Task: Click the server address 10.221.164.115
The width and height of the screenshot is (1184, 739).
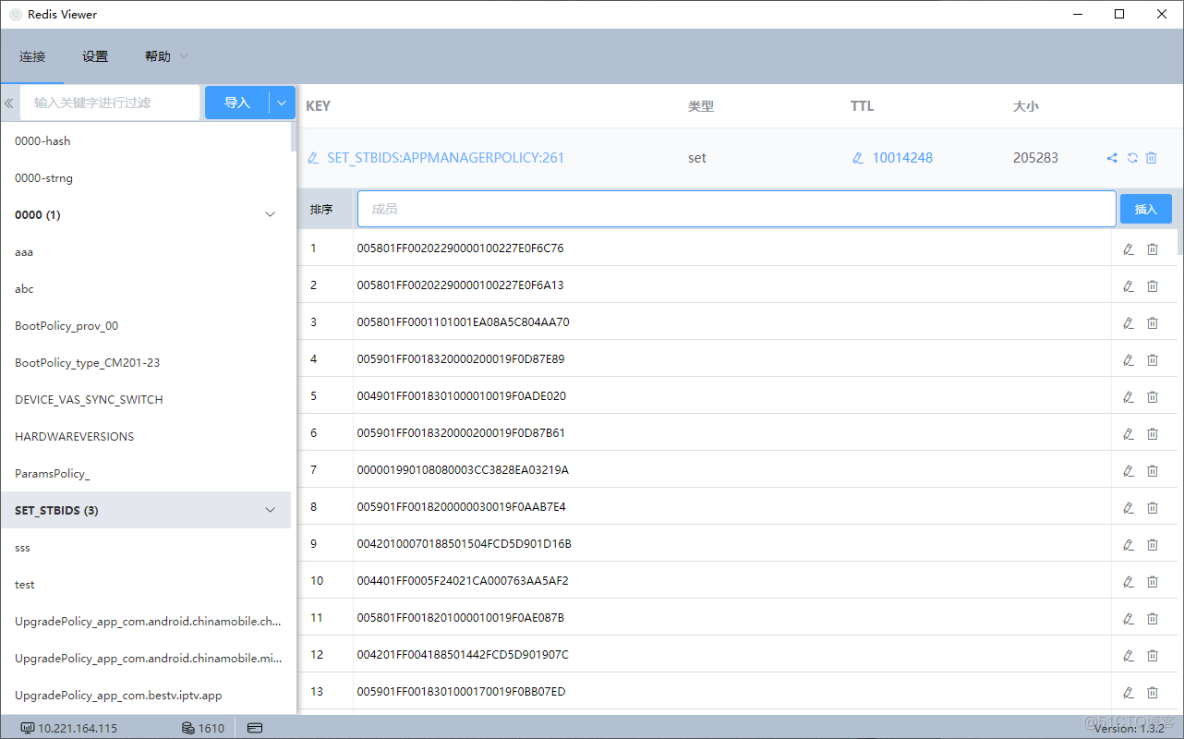Action: pyautogui.click(x=77, y=728)
